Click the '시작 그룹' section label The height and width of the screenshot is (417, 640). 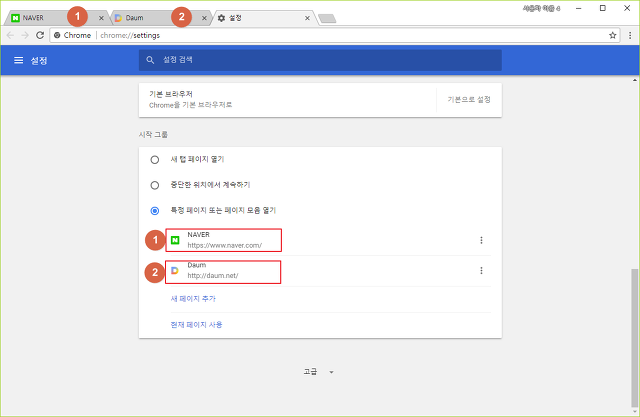pos(153,134)
